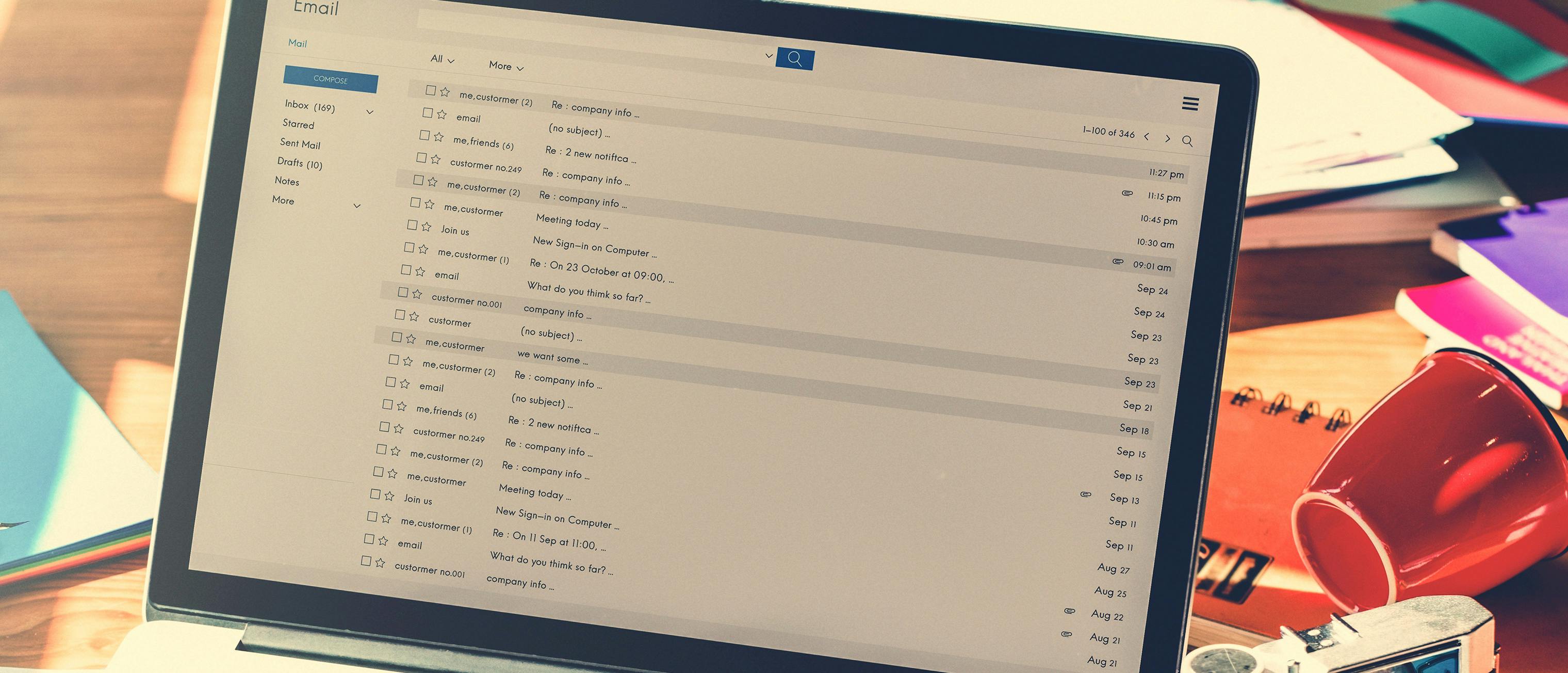The width and height of the screenshot is (1568, 673).
Task: Tick checkbox next to we want some email
Action: coord(397,337)
